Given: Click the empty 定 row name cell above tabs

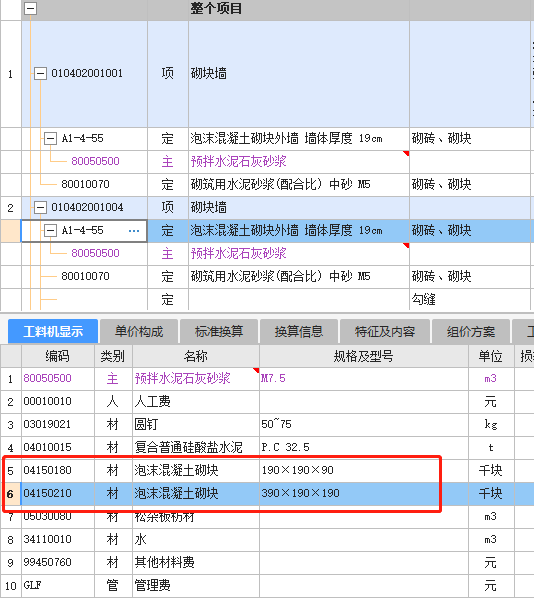Looking at the screenshot, I should click(299, 299).
